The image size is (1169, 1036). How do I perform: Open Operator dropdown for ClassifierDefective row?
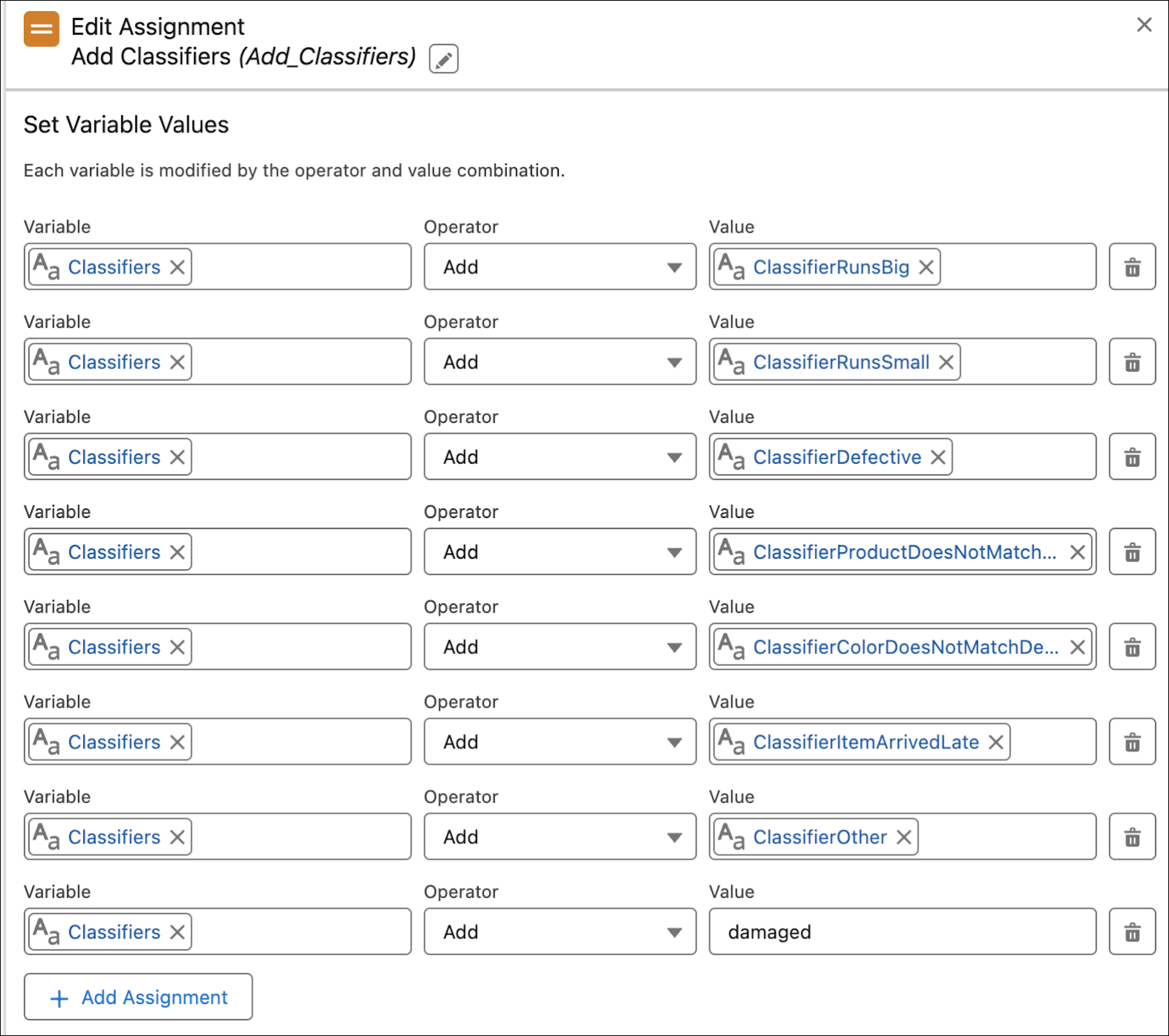[560, 457]
